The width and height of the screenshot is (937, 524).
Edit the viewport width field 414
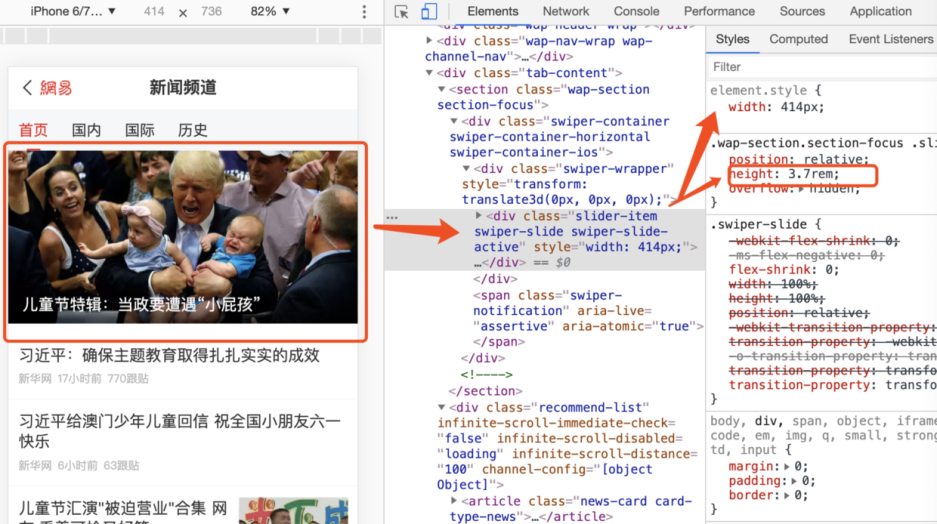point(154,11)
